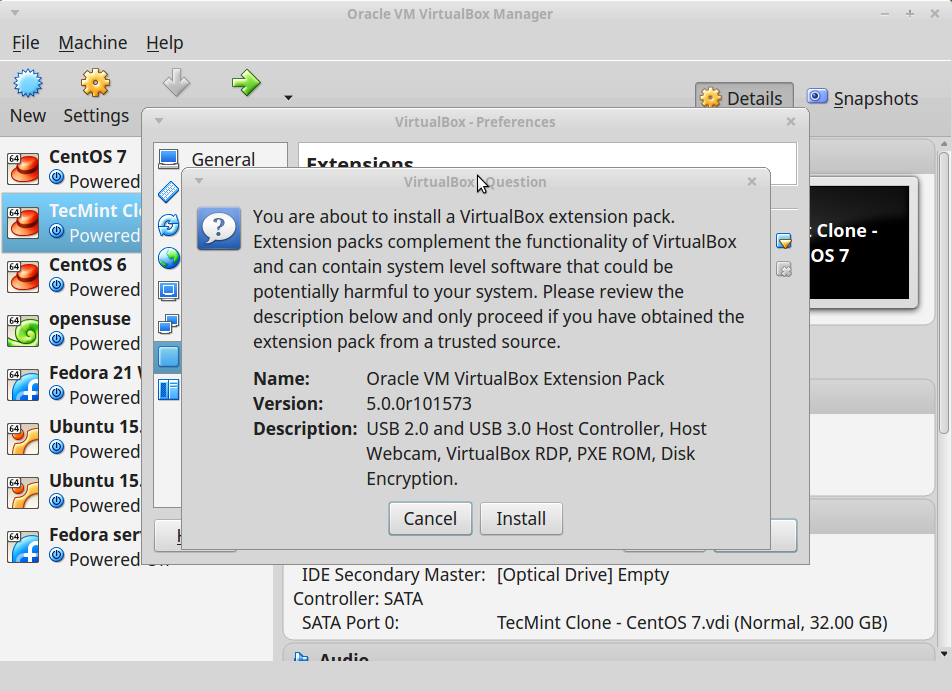Open Update preferences via circular arrows icon
Screen dimensions: 952x691
[x=168, y=225]
